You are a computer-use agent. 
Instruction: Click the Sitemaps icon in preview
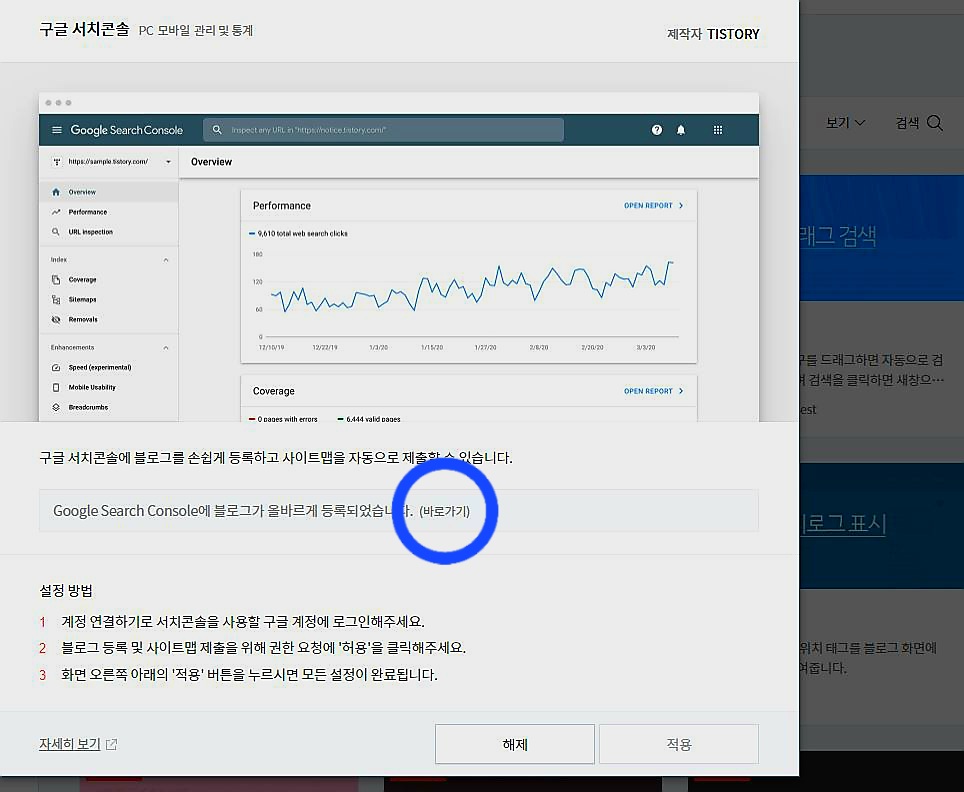(x=56, y=299)
